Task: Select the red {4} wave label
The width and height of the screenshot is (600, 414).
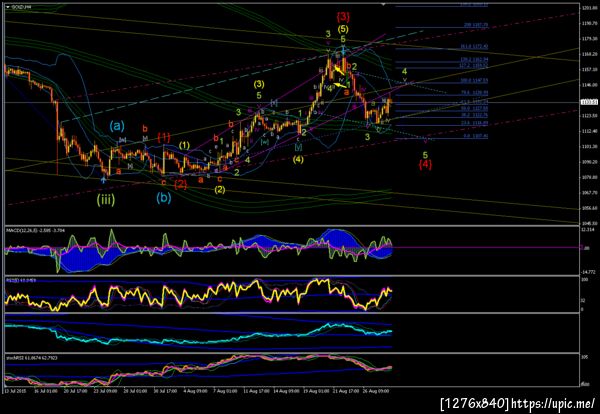Action: [426, 165]
